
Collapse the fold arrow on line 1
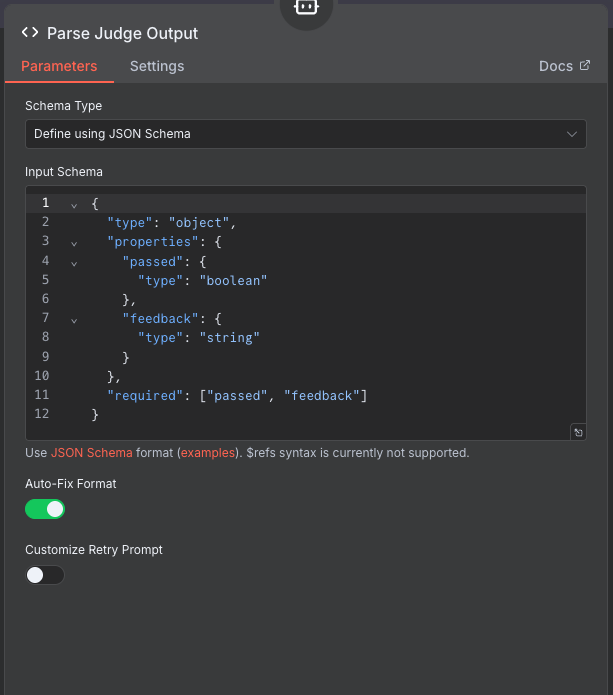click(74, 205)
